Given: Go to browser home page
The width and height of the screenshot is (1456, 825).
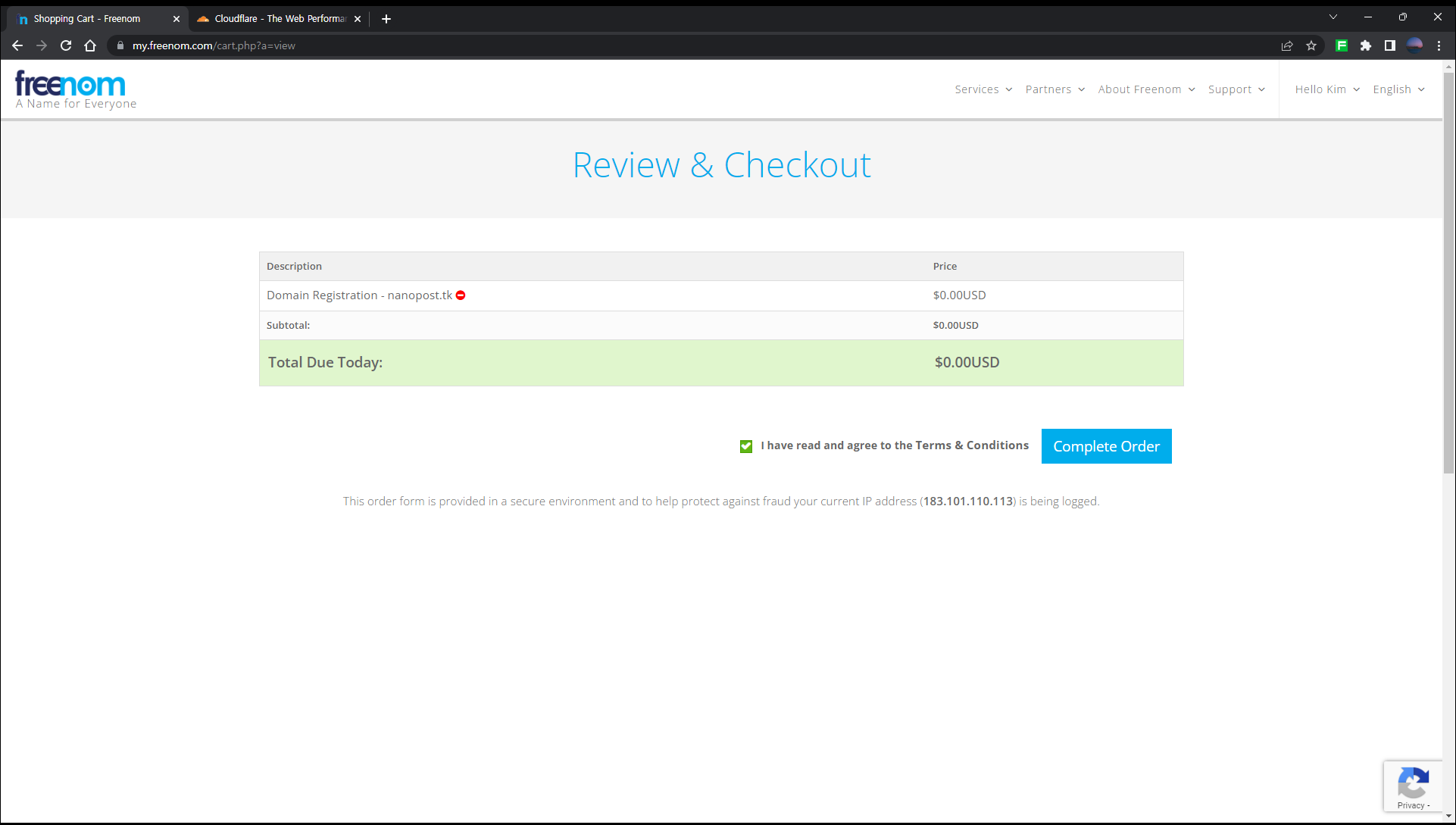Looking at the screenshot, I should click(x=90, y=45).
